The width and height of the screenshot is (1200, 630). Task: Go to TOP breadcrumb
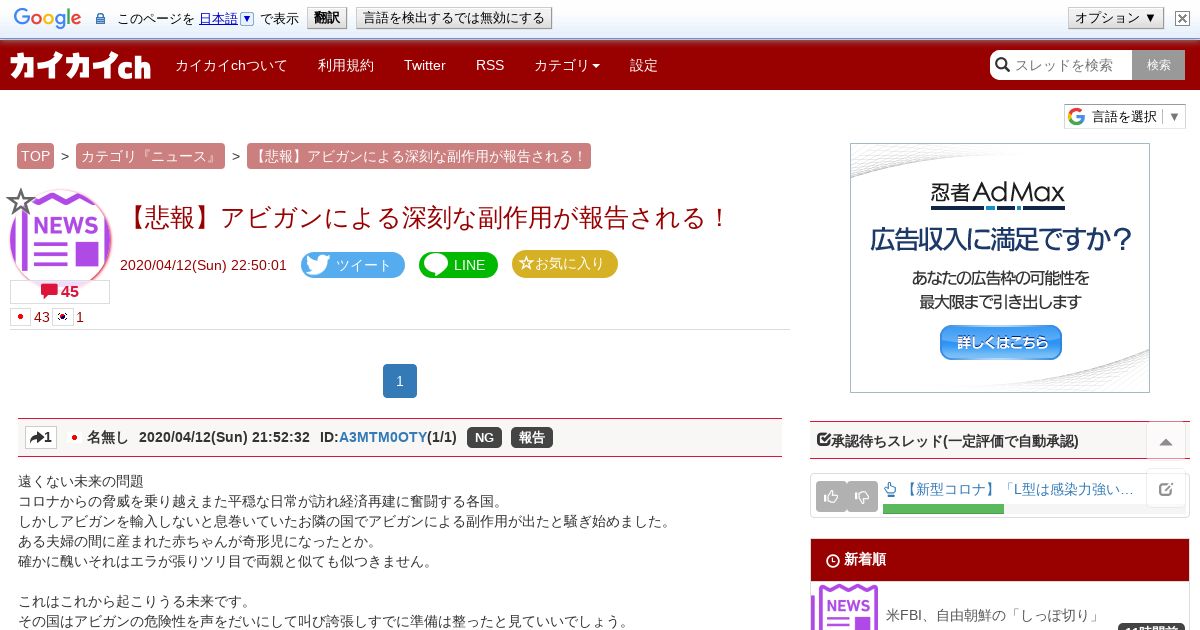35,156
